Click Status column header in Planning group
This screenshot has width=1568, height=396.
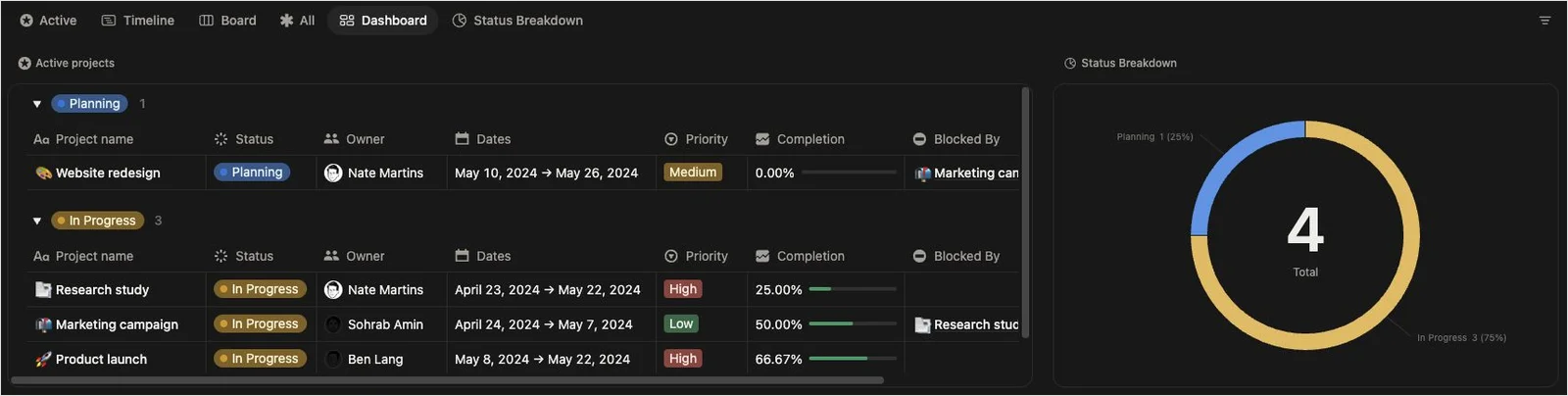(x=244, y=139)
